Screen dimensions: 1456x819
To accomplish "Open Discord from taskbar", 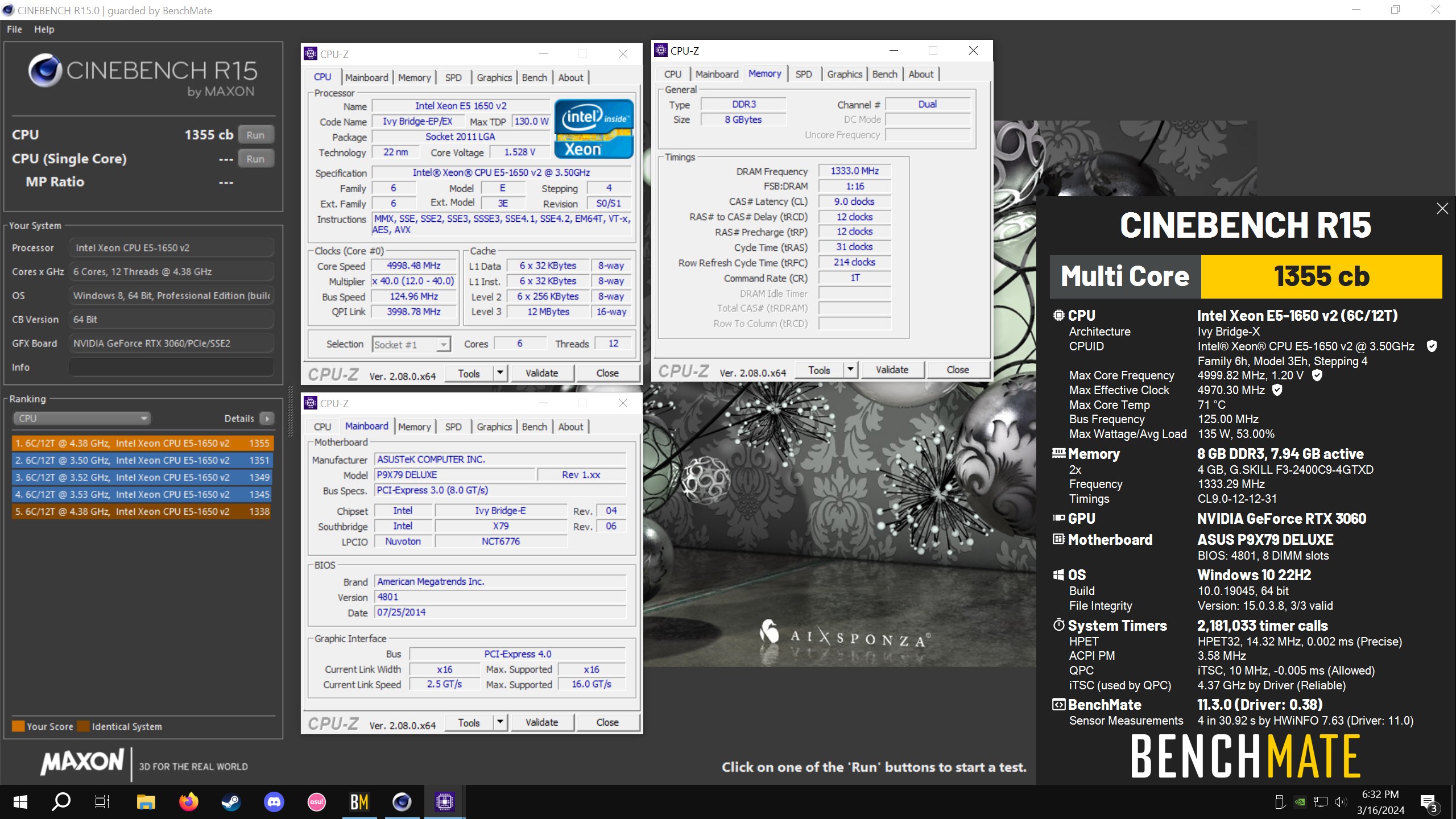I will pyautogui.click(x=274, y=802).
